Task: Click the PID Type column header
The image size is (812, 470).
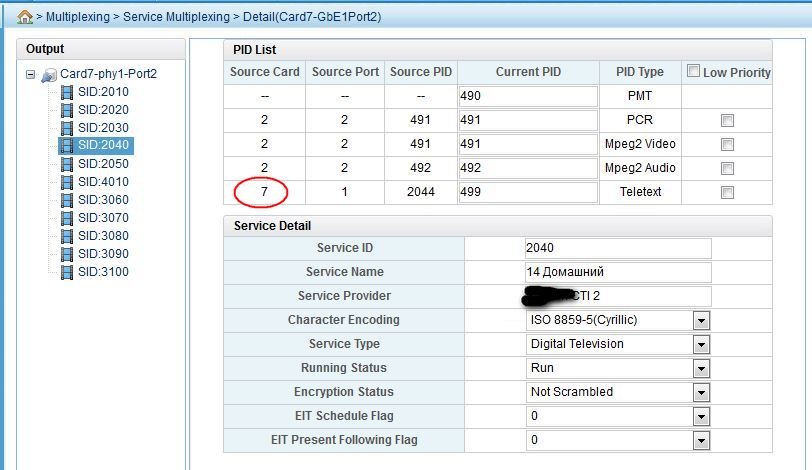Action: [x=640, y=72]
